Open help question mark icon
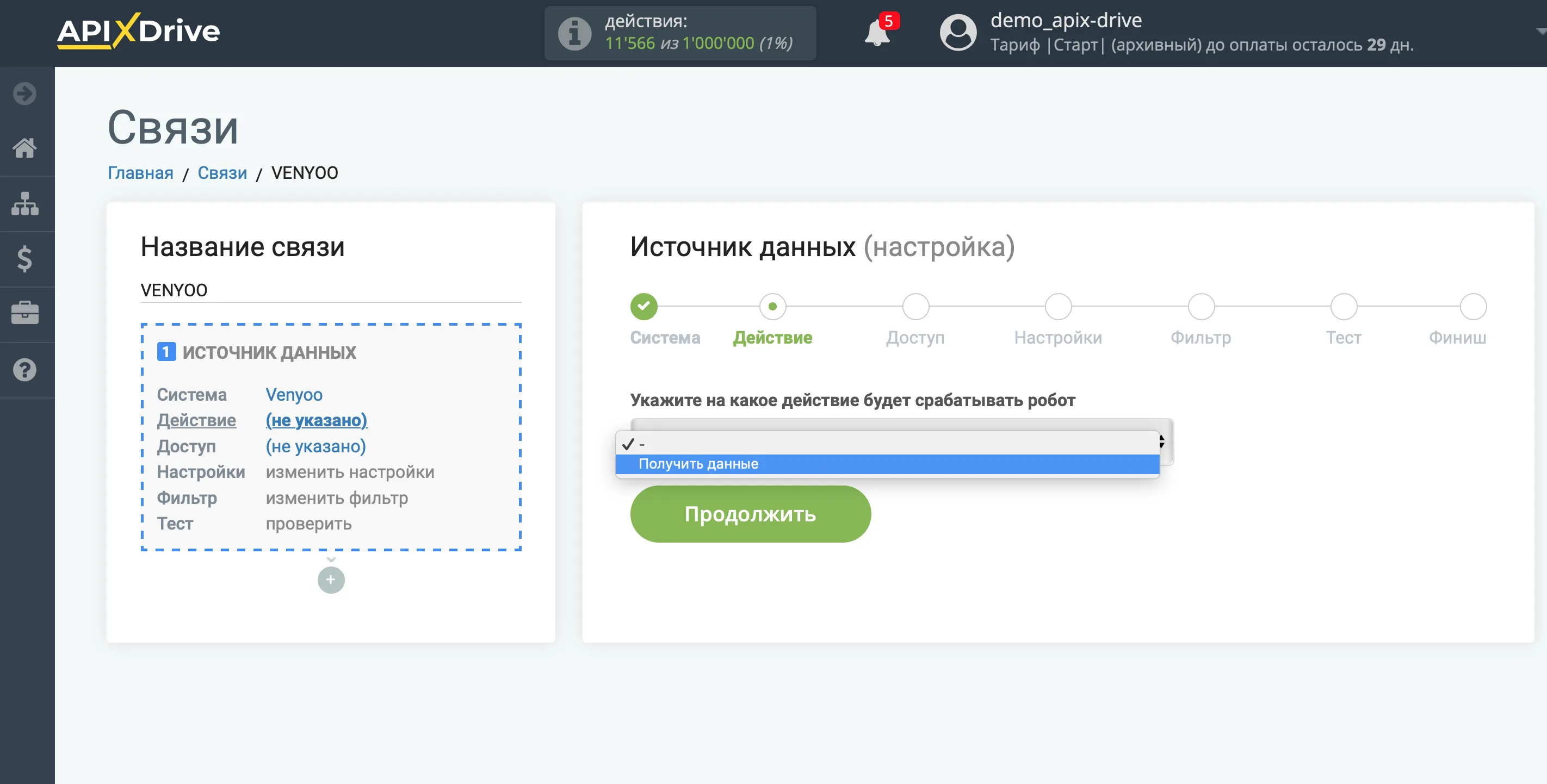Screen dimensions: 1547x784 click(x=24, y=370)
